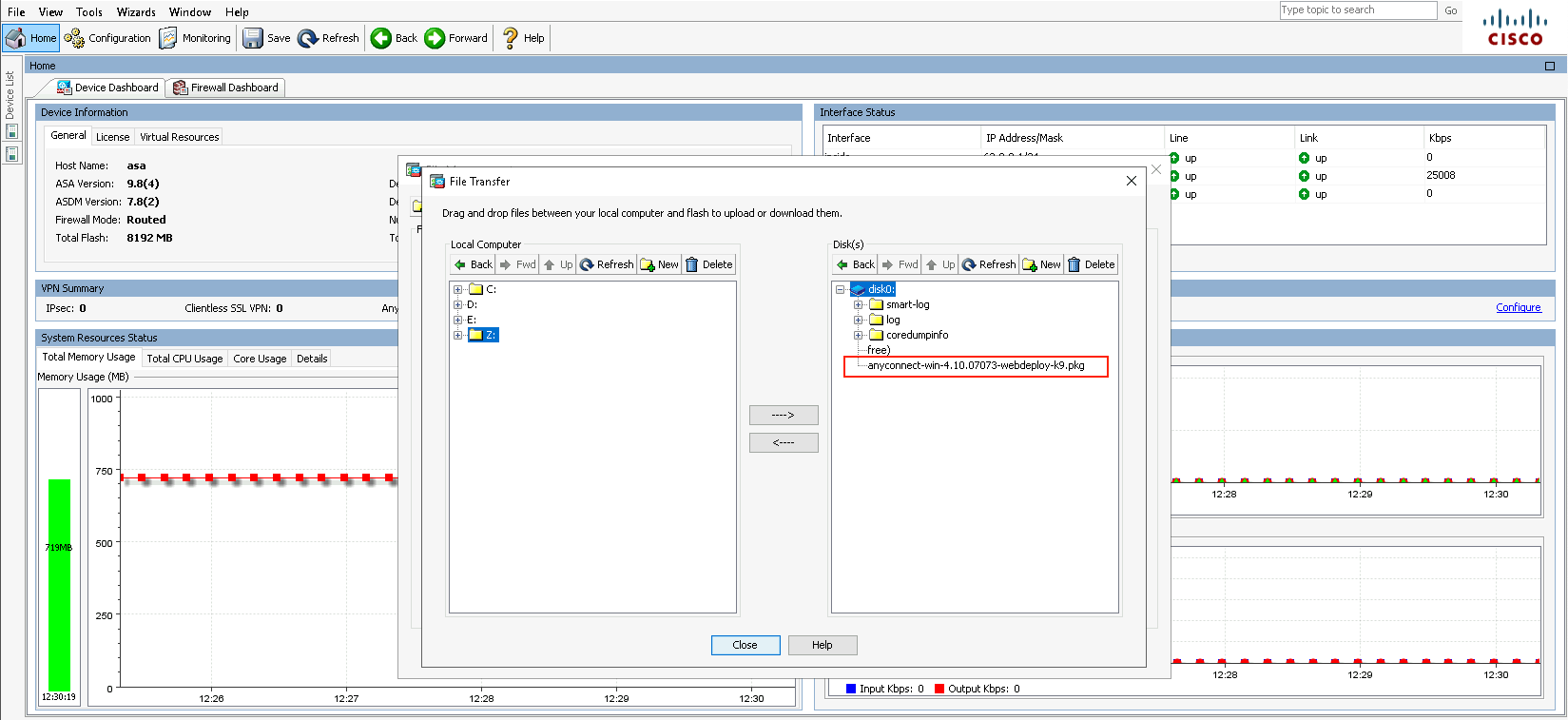
Task: Open Configuration from the main toolbar
Action: click(74, 38)
